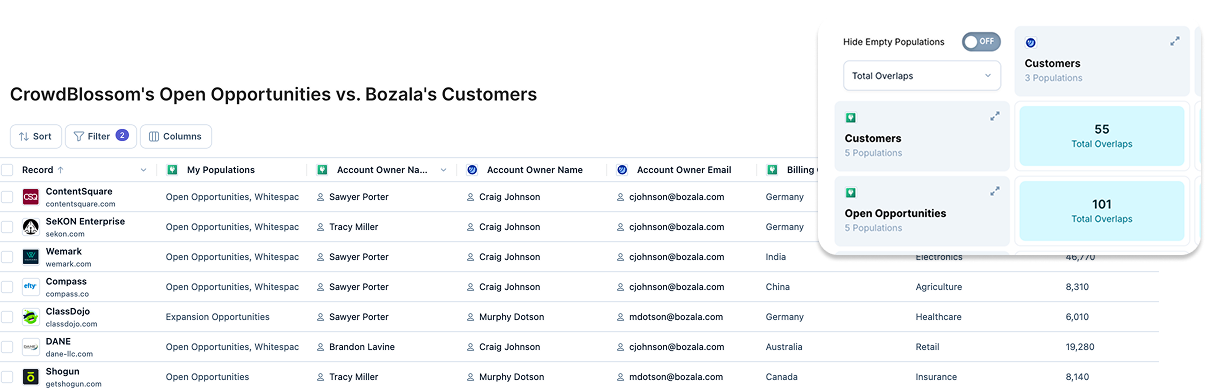Open the Record column header dropdown chevron
The height and width of the screenshot is (389, 1205).
[144, 170]
